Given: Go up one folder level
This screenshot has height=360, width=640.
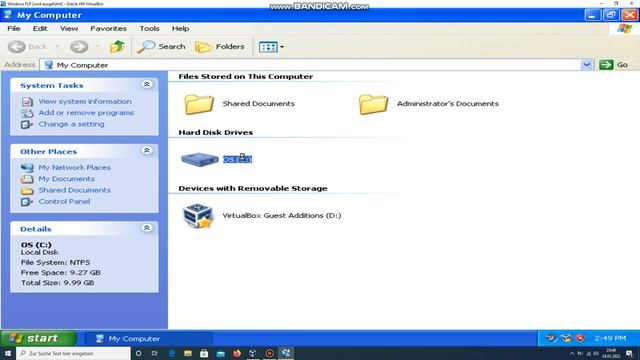Looking at the screenshot, I should click(117, 47).
